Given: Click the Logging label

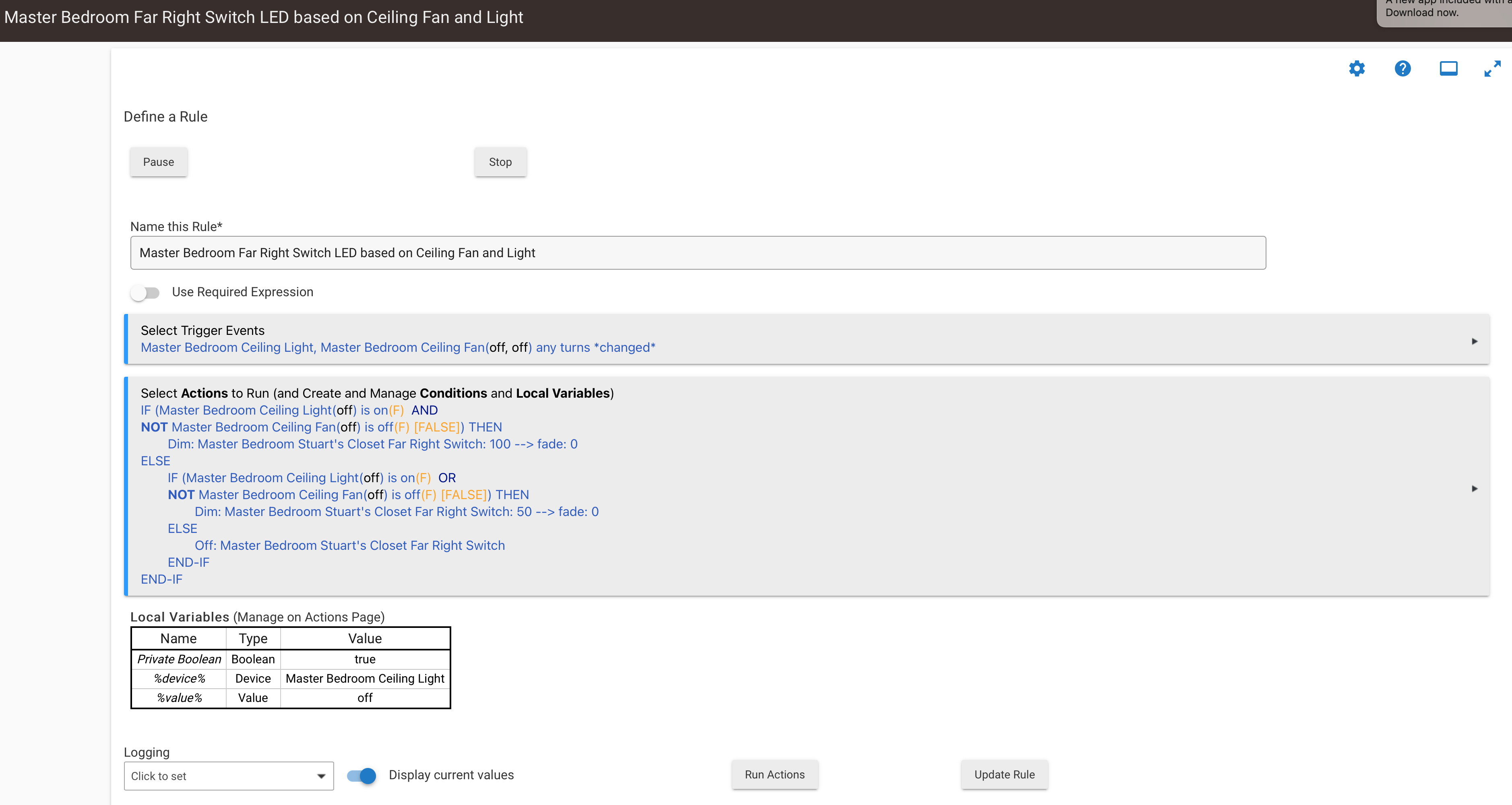Looking at the screenshot, I should click(x=147, y=752).
